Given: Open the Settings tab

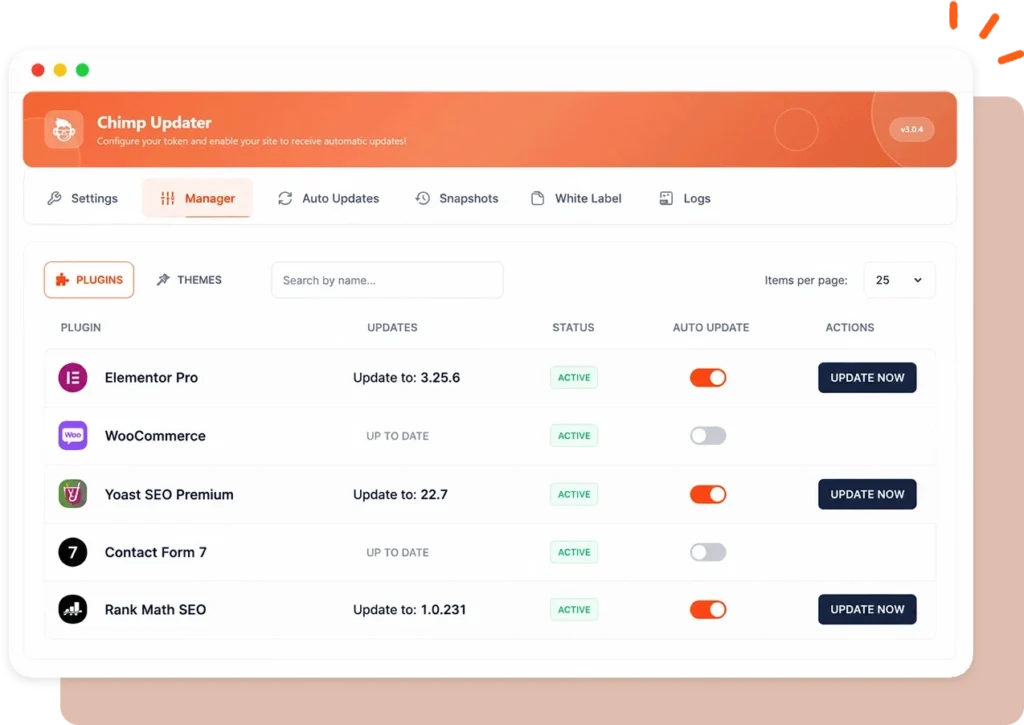Looking at the screenshot, I should coord(83,199).
